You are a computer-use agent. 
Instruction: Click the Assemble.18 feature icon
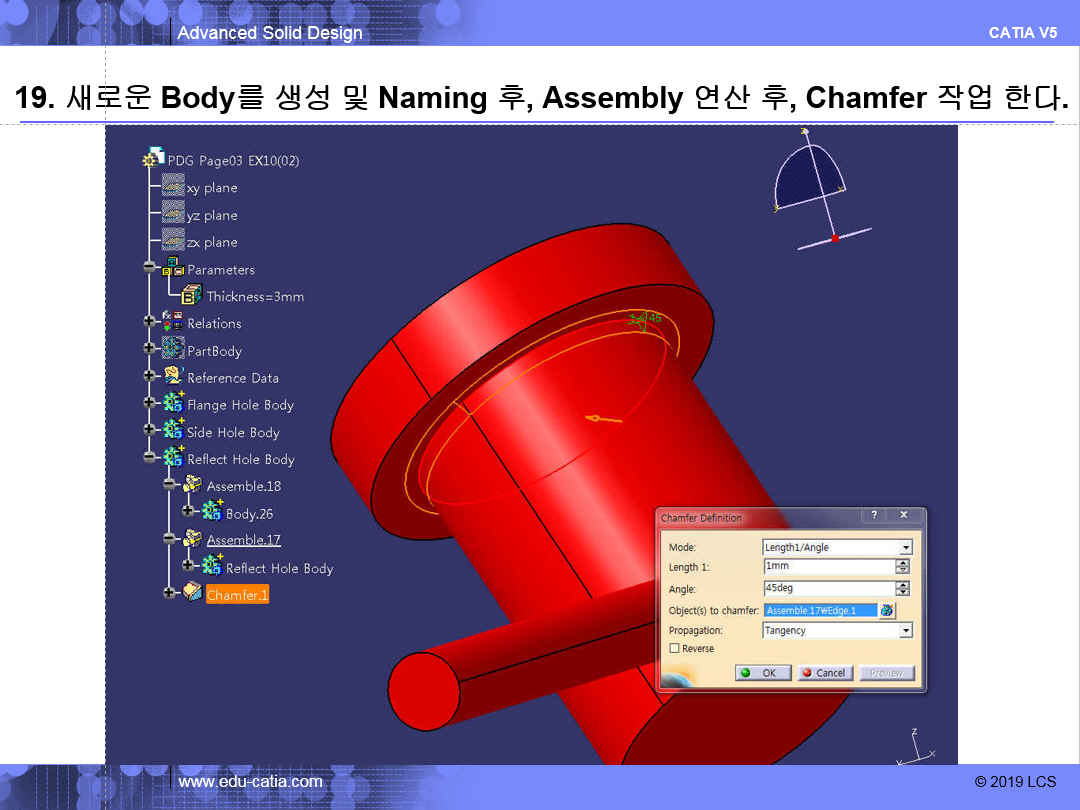click(192, 486)
